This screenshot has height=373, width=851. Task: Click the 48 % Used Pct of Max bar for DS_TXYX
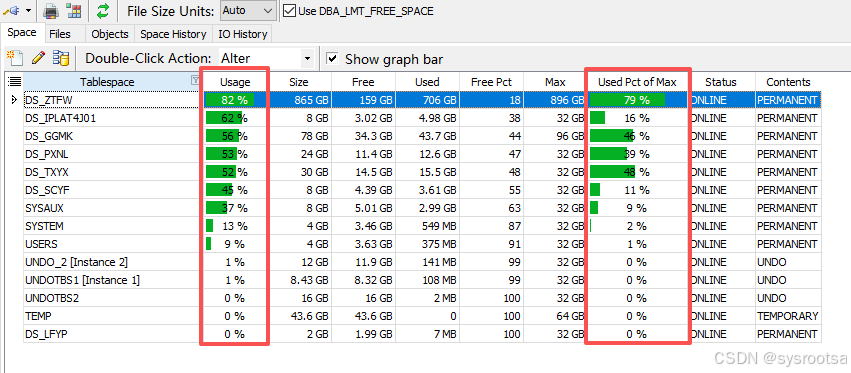coord(637,172)
